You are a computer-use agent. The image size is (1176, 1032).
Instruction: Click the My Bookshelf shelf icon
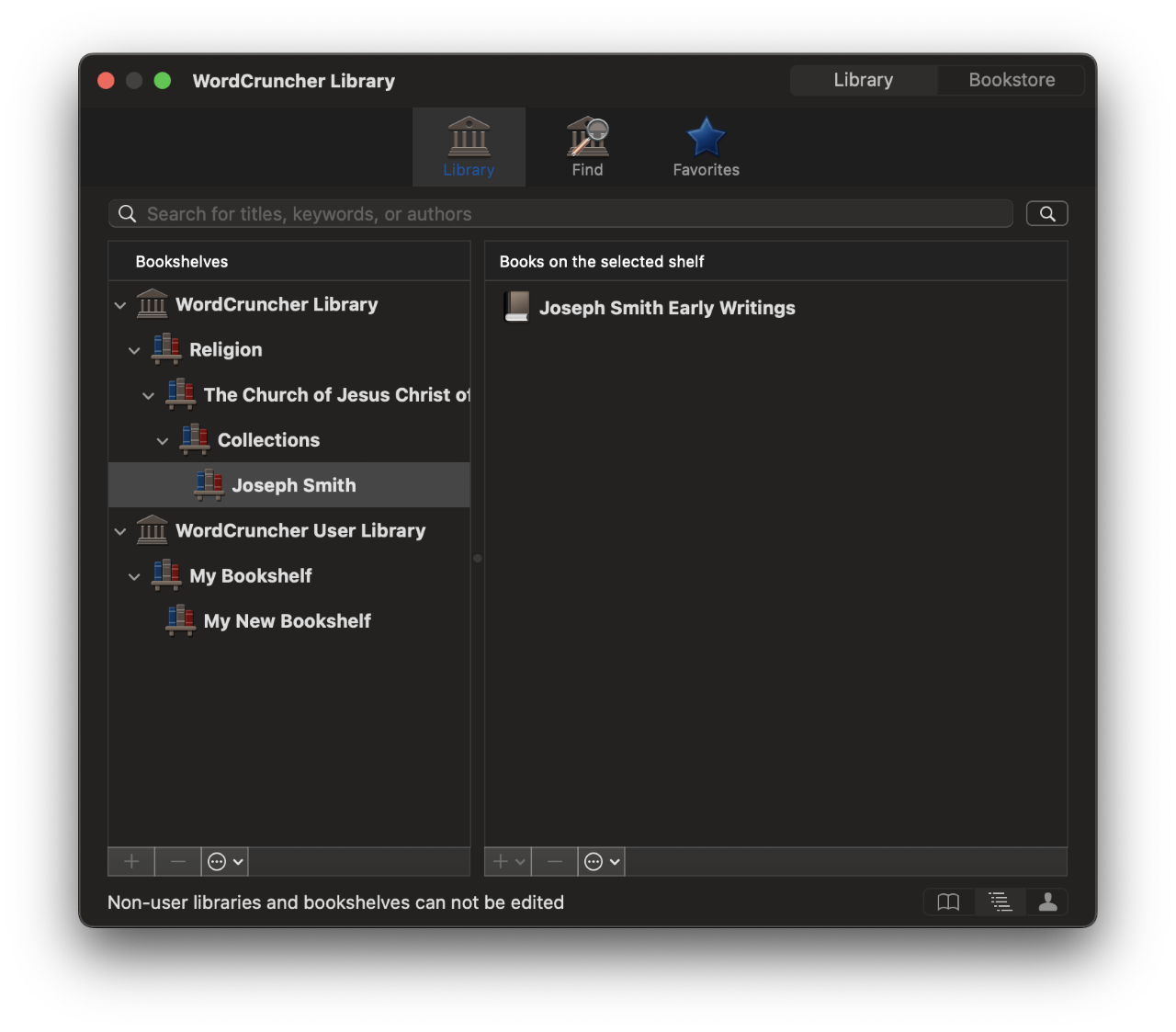(166, 574)
